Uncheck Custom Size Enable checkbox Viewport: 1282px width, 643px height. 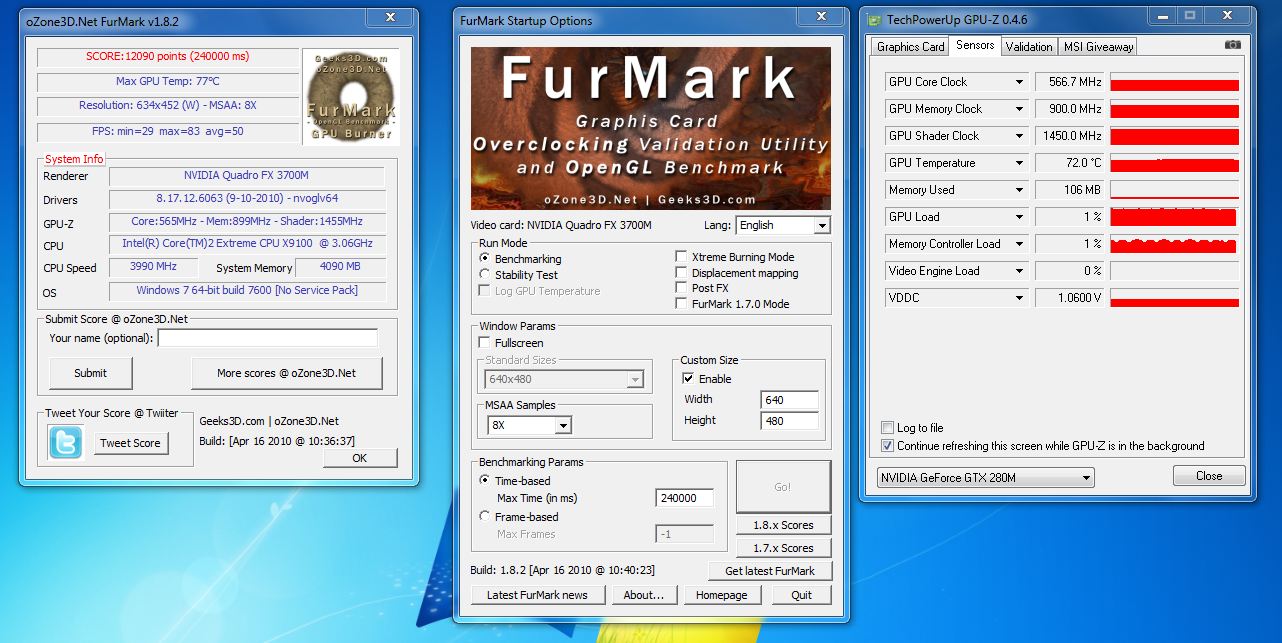coord(688,379)
